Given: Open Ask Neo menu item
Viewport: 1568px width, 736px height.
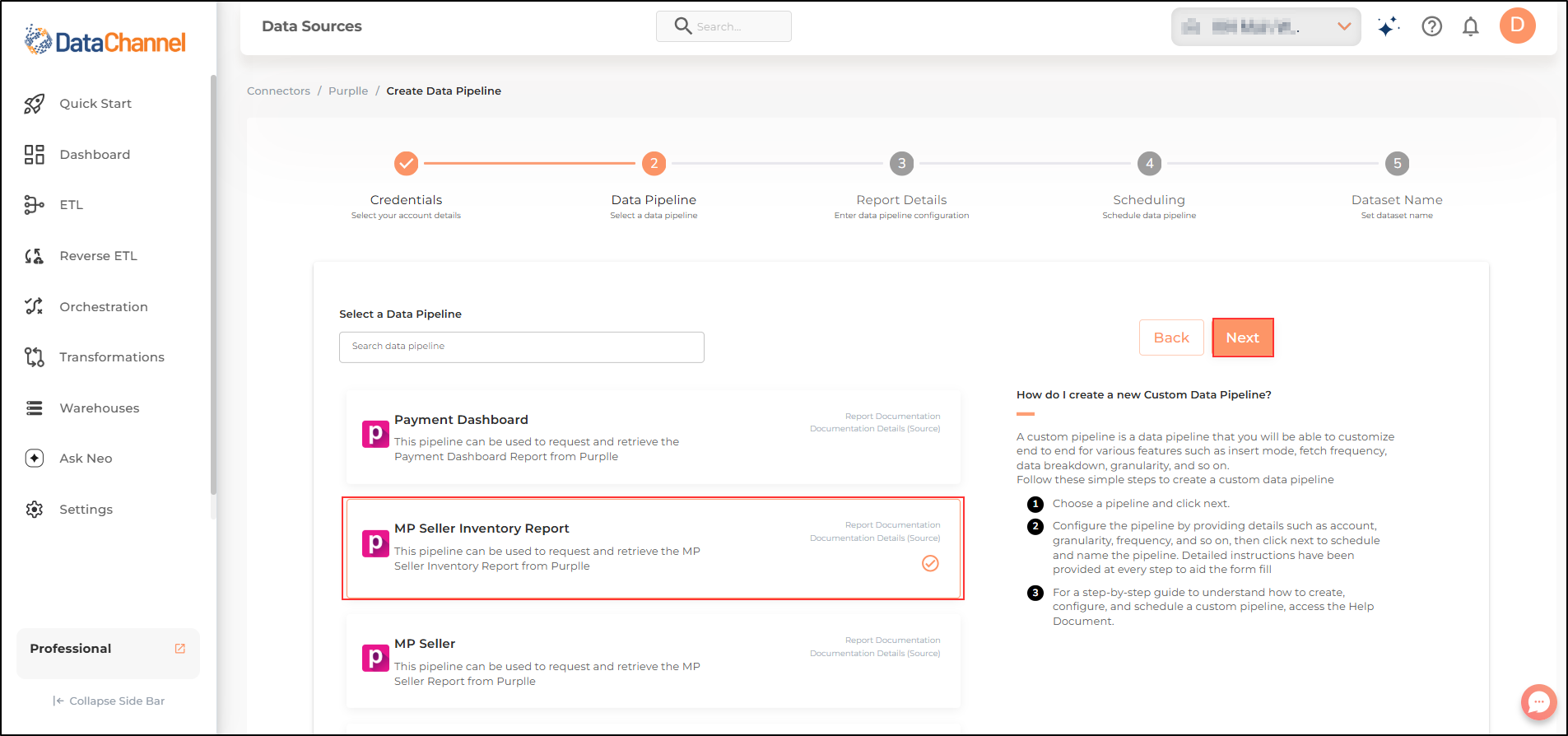Looking at the screenshot, I should (x=86, y=459).
